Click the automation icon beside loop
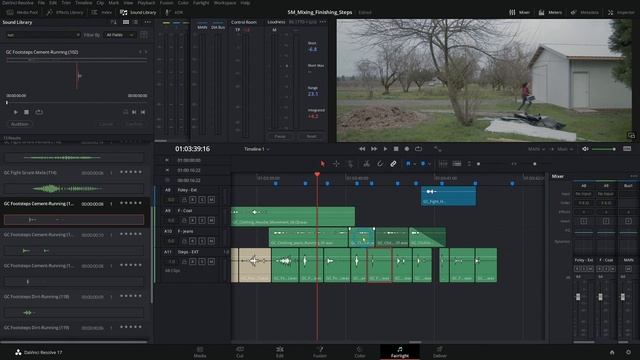 pos(438,149)
